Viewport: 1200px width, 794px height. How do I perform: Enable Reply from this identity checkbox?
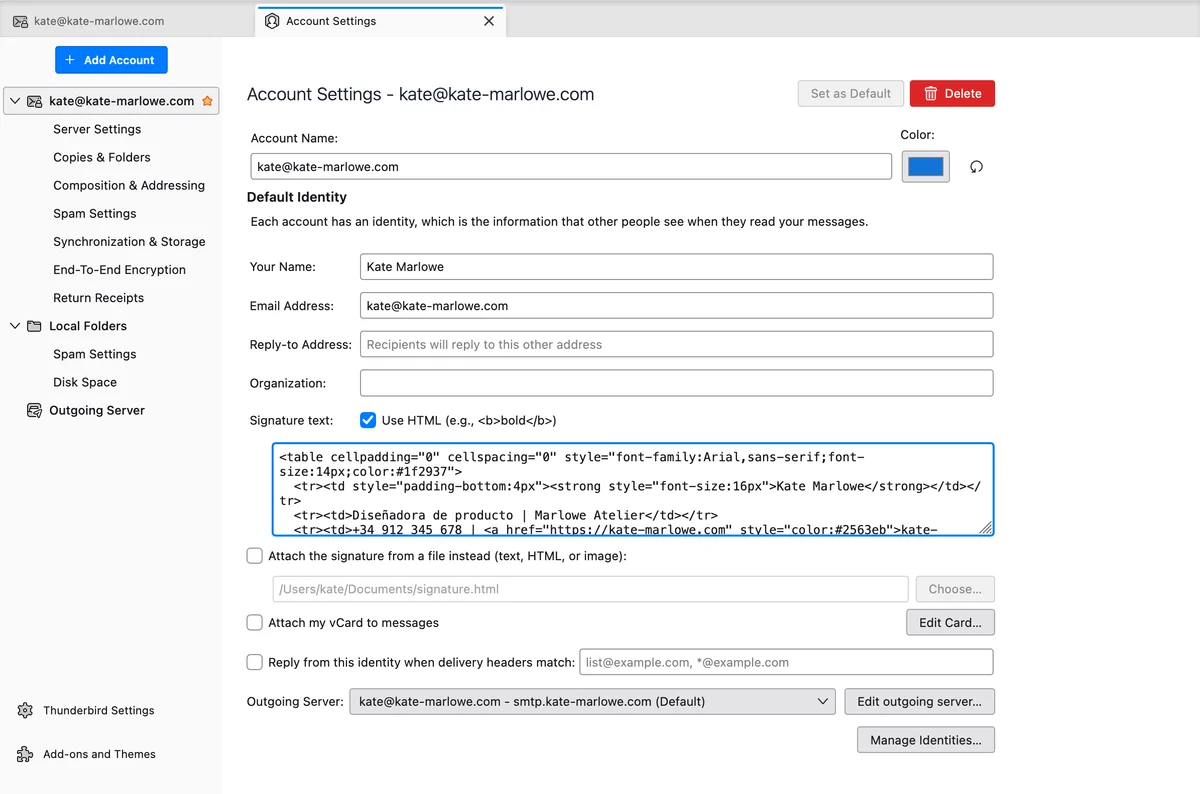tap(255, 662)
